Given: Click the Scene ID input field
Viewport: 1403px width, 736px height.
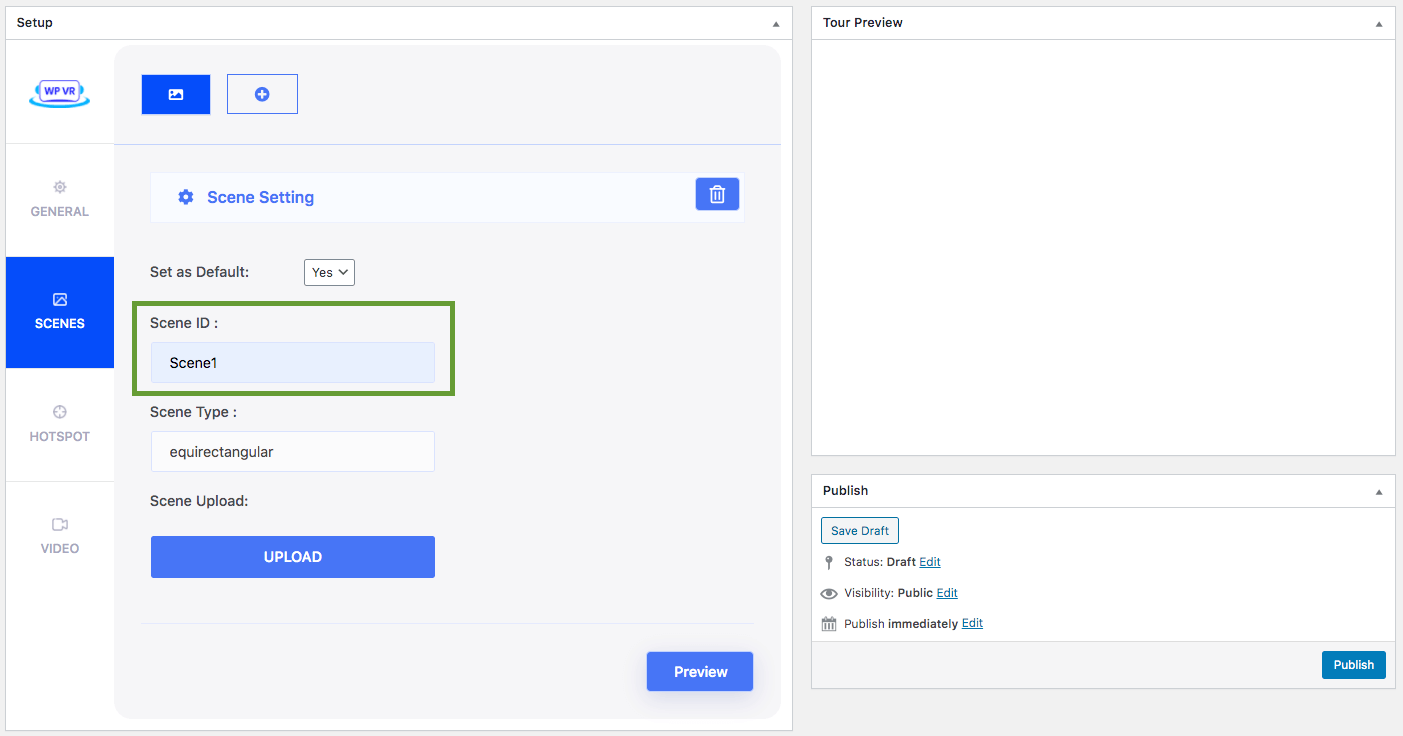Looking at the screenshot, I should click(x=293, y=363).
